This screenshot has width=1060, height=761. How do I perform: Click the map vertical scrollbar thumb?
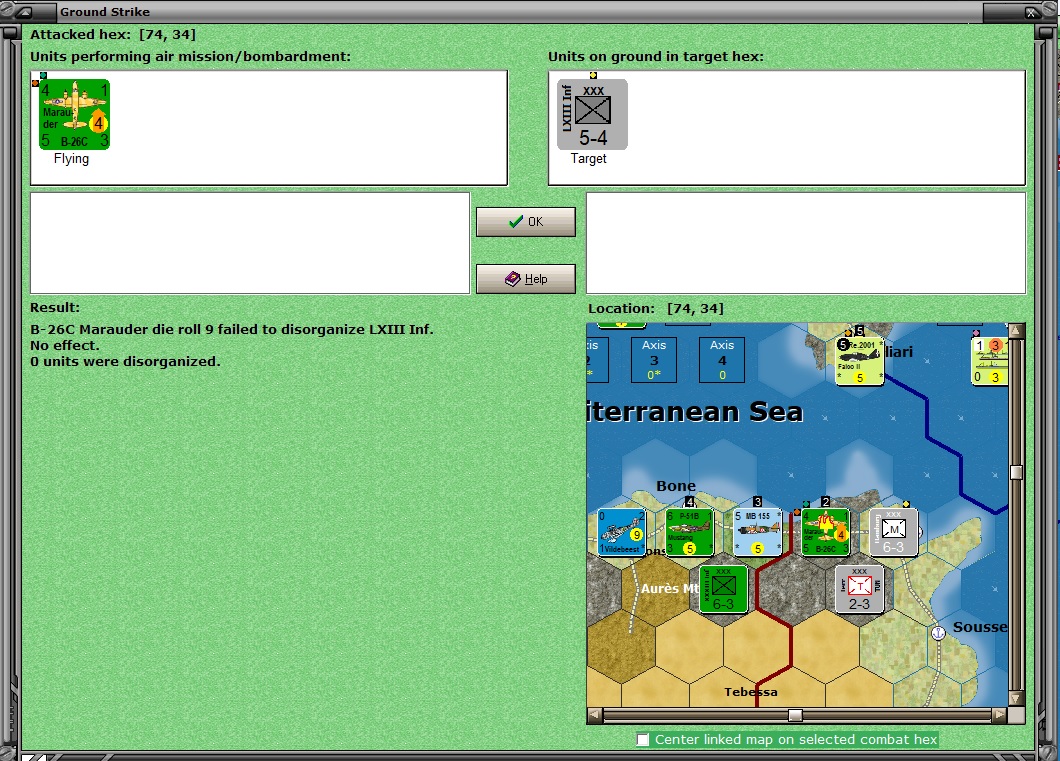[1016, 472]
